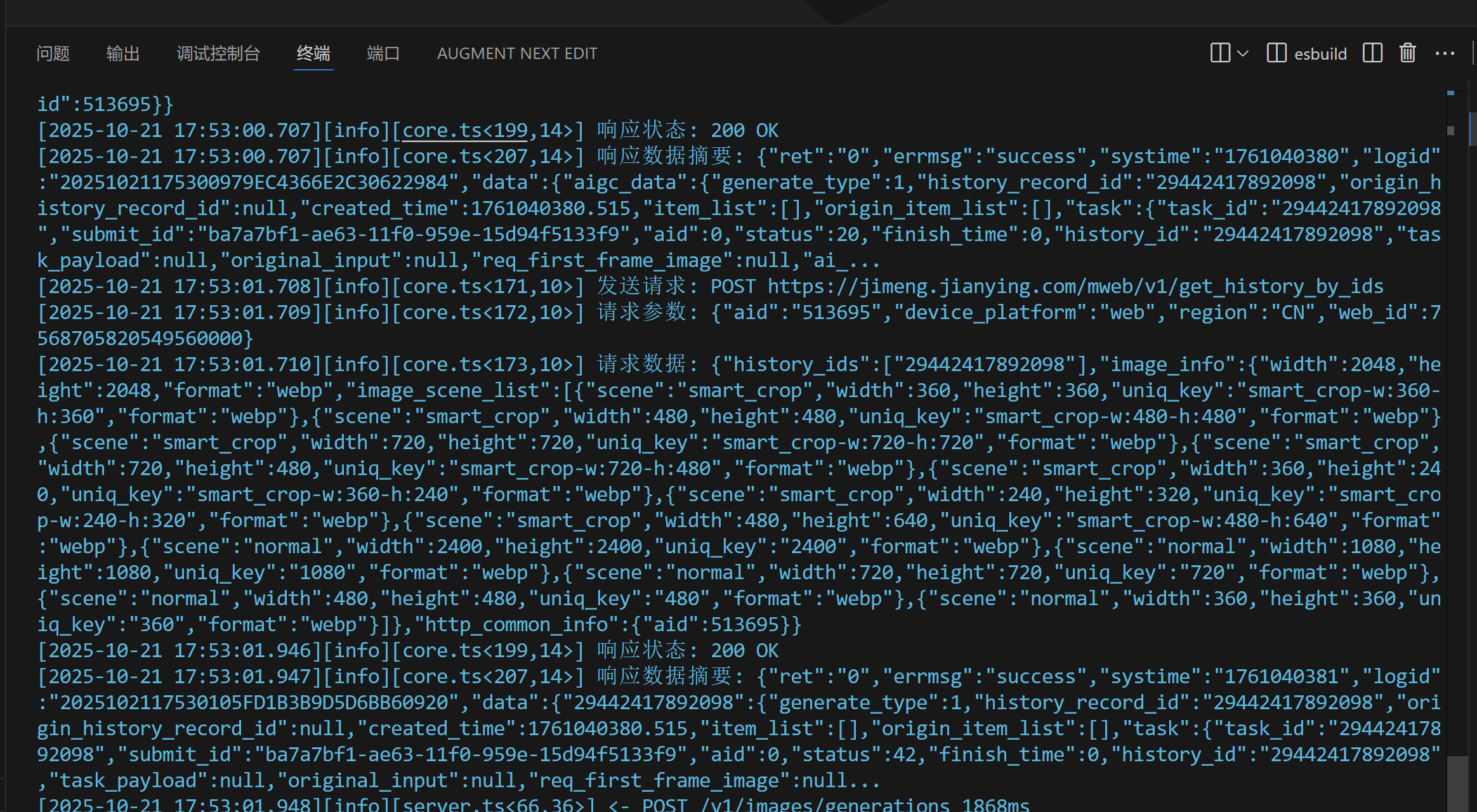Open the launch profile split icon

[x=1219, y=53]
